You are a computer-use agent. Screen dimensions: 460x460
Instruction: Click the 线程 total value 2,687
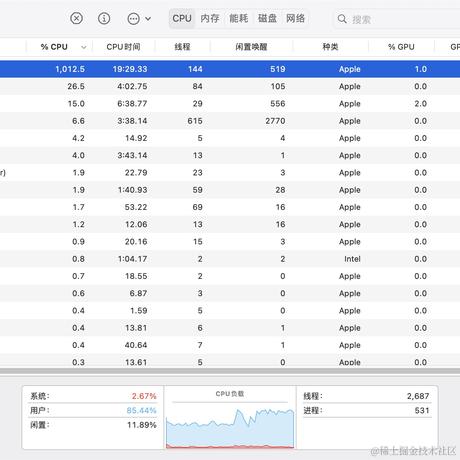coord(418,396)
